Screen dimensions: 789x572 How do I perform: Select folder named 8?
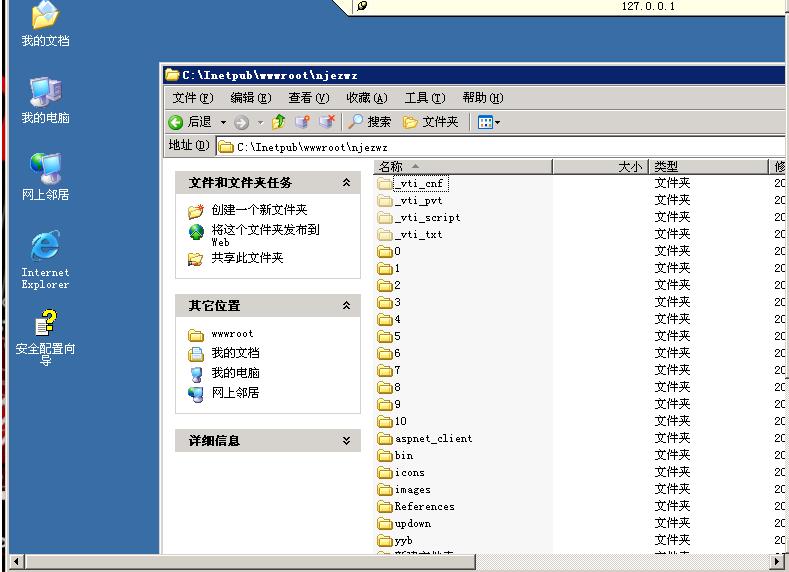pos(389,387)
